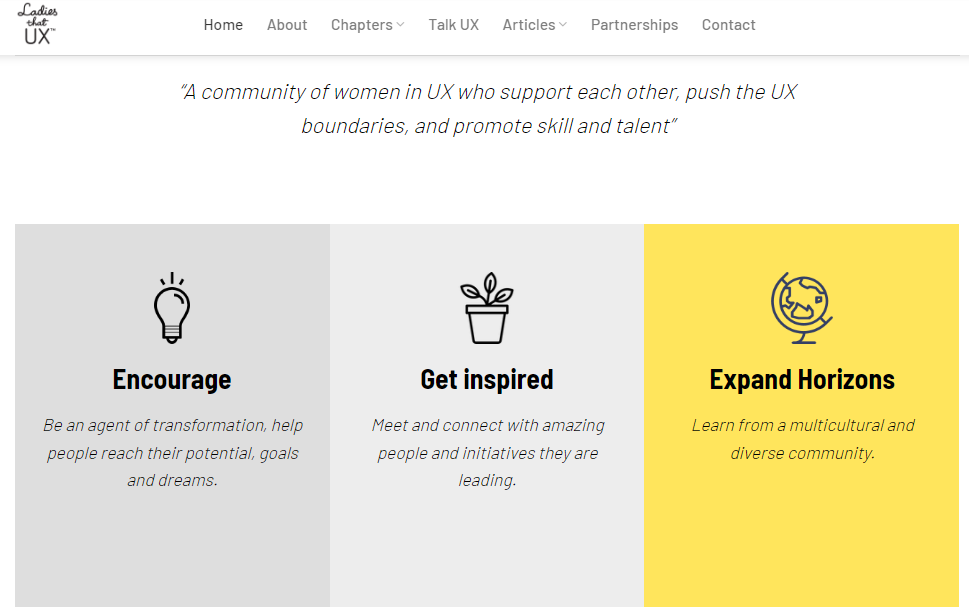Click the Encourage heading
The image size is (969, 615).
tap(172, 380)
